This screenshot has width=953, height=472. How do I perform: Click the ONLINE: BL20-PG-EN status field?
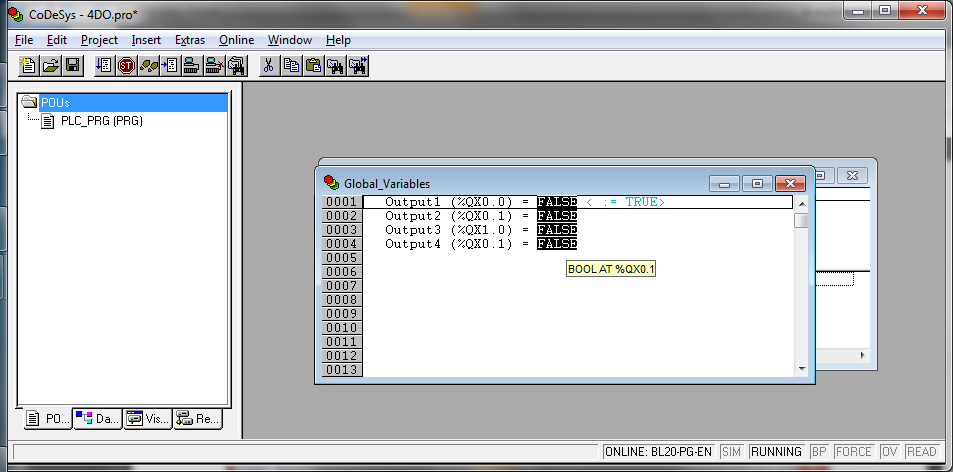658,452
